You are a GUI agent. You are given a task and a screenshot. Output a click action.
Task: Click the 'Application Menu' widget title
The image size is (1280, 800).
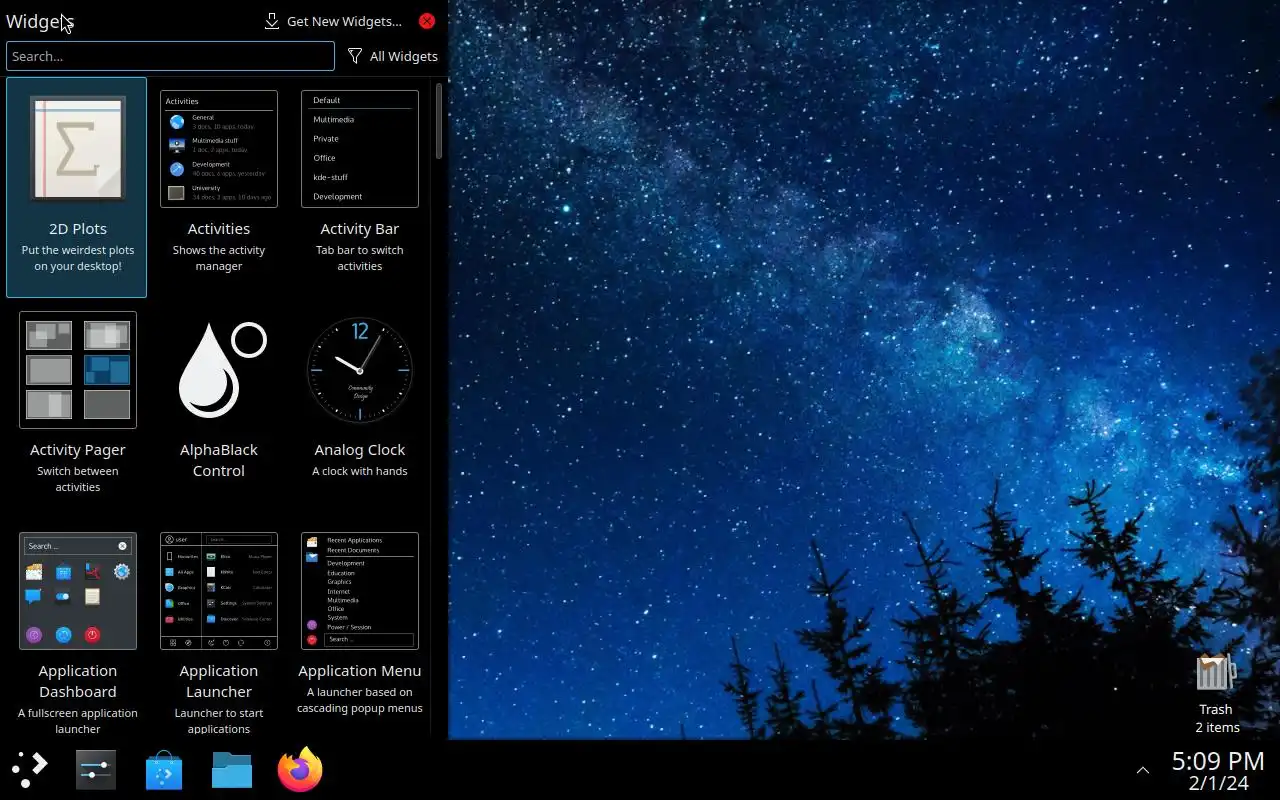[x=360, y=671]
